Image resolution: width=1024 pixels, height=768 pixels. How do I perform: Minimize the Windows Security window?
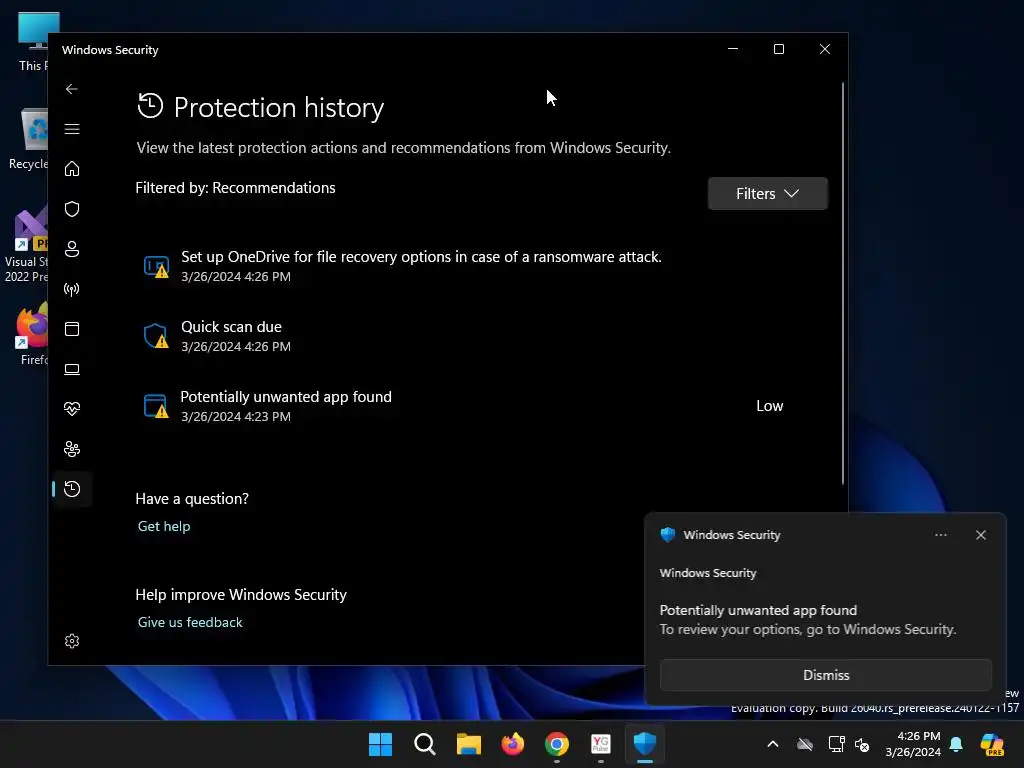click(733, 49)
